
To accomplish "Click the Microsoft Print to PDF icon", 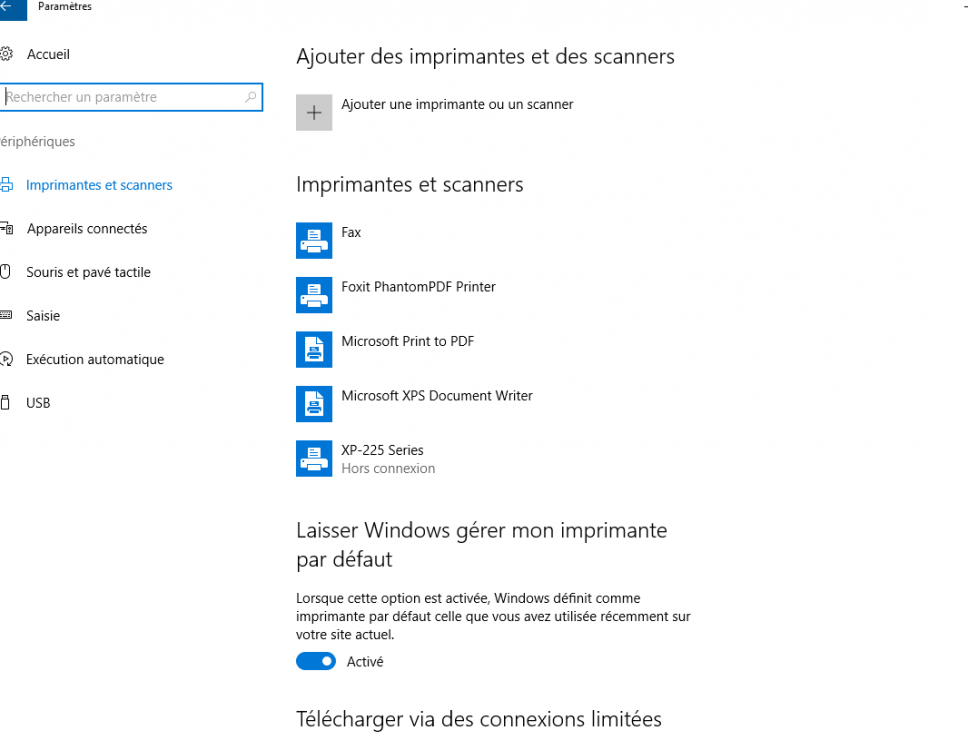I will pyautogui.click(x=314, y=349).
